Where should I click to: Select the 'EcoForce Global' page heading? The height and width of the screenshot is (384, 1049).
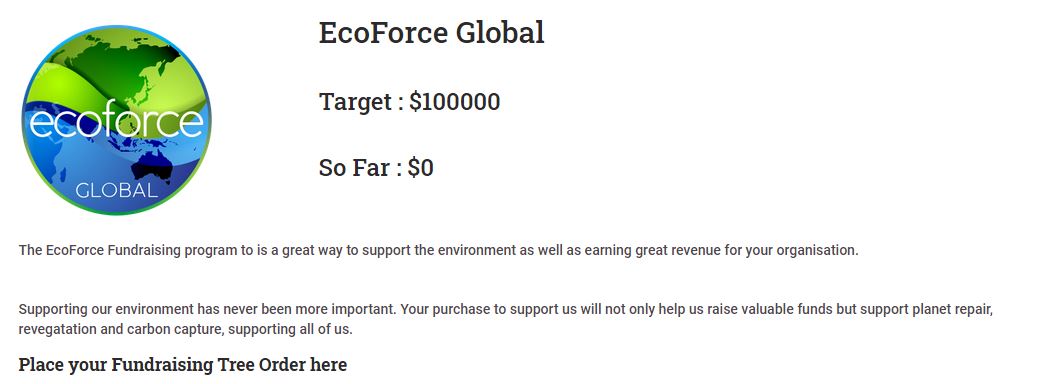click(x=432, y=32)
